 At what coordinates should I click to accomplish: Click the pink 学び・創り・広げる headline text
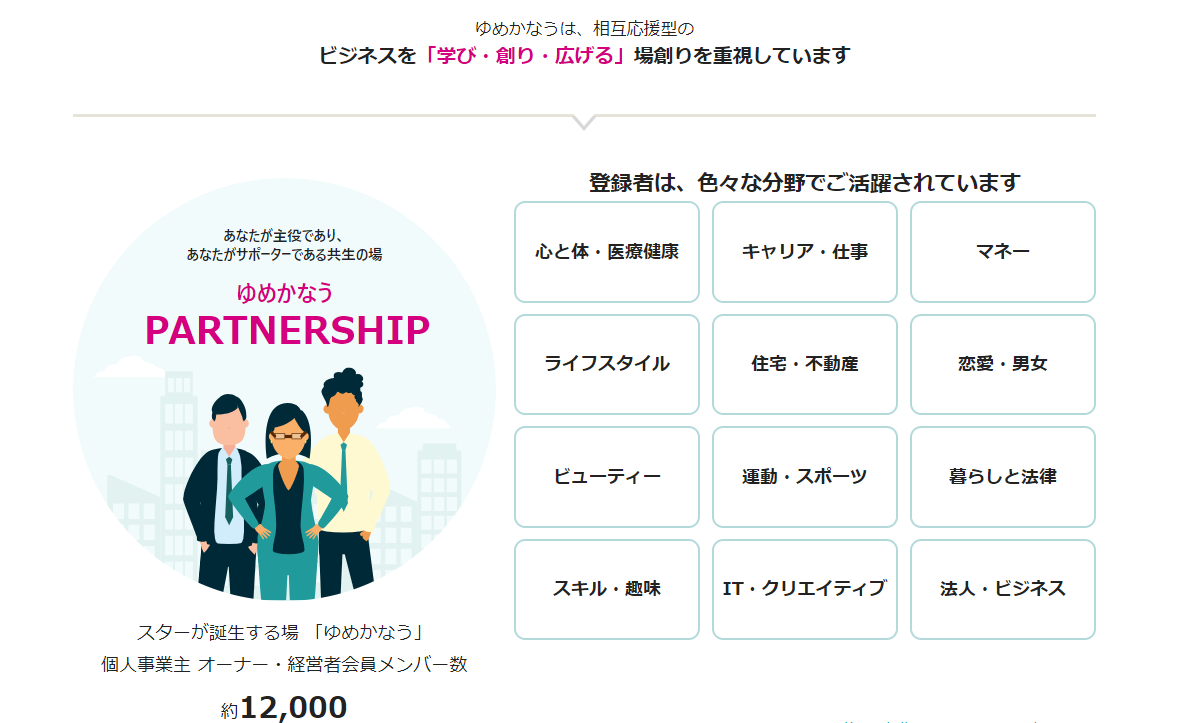(x=525, y=56)
